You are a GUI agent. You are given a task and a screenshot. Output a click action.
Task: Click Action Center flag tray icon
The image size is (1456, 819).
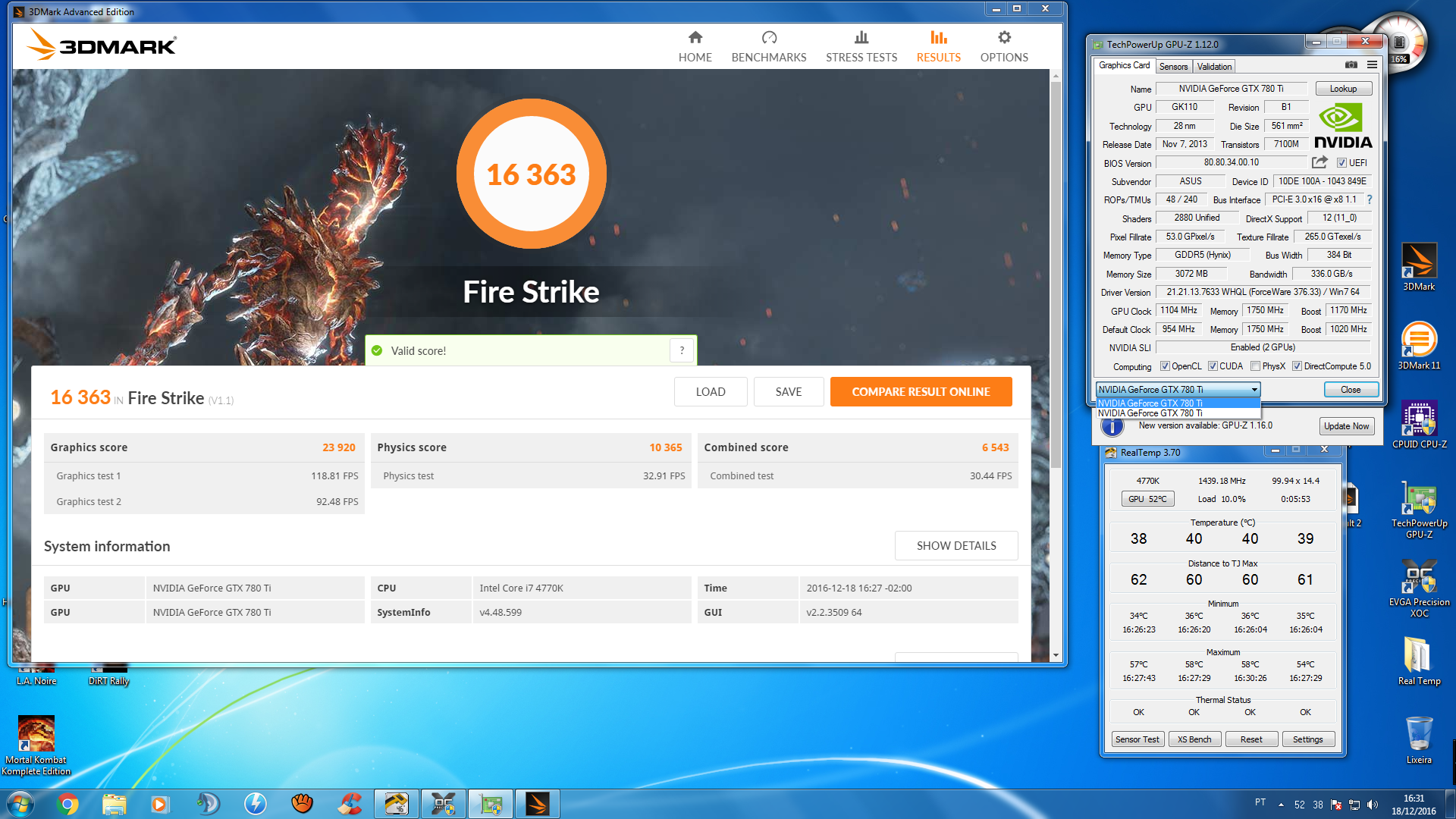(x=1336, y=805)
